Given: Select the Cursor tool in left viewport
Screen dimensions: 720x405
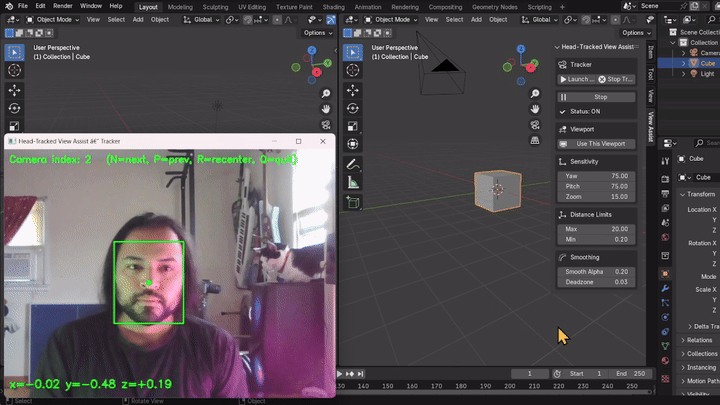Looking at the screenshot, I should (15, 70).
